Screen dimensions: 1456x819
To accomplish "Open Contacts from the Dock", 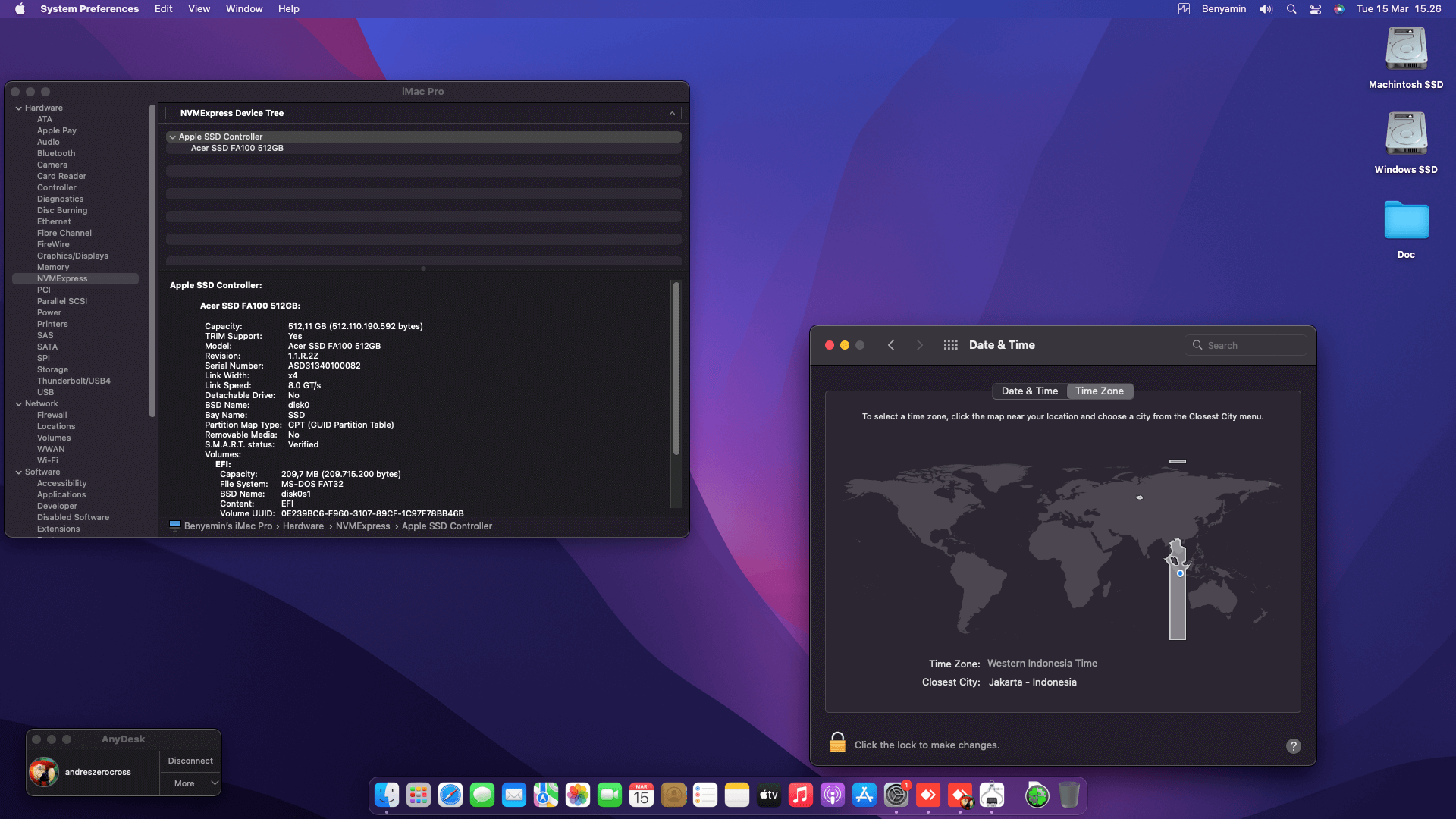I will (673, 795).
